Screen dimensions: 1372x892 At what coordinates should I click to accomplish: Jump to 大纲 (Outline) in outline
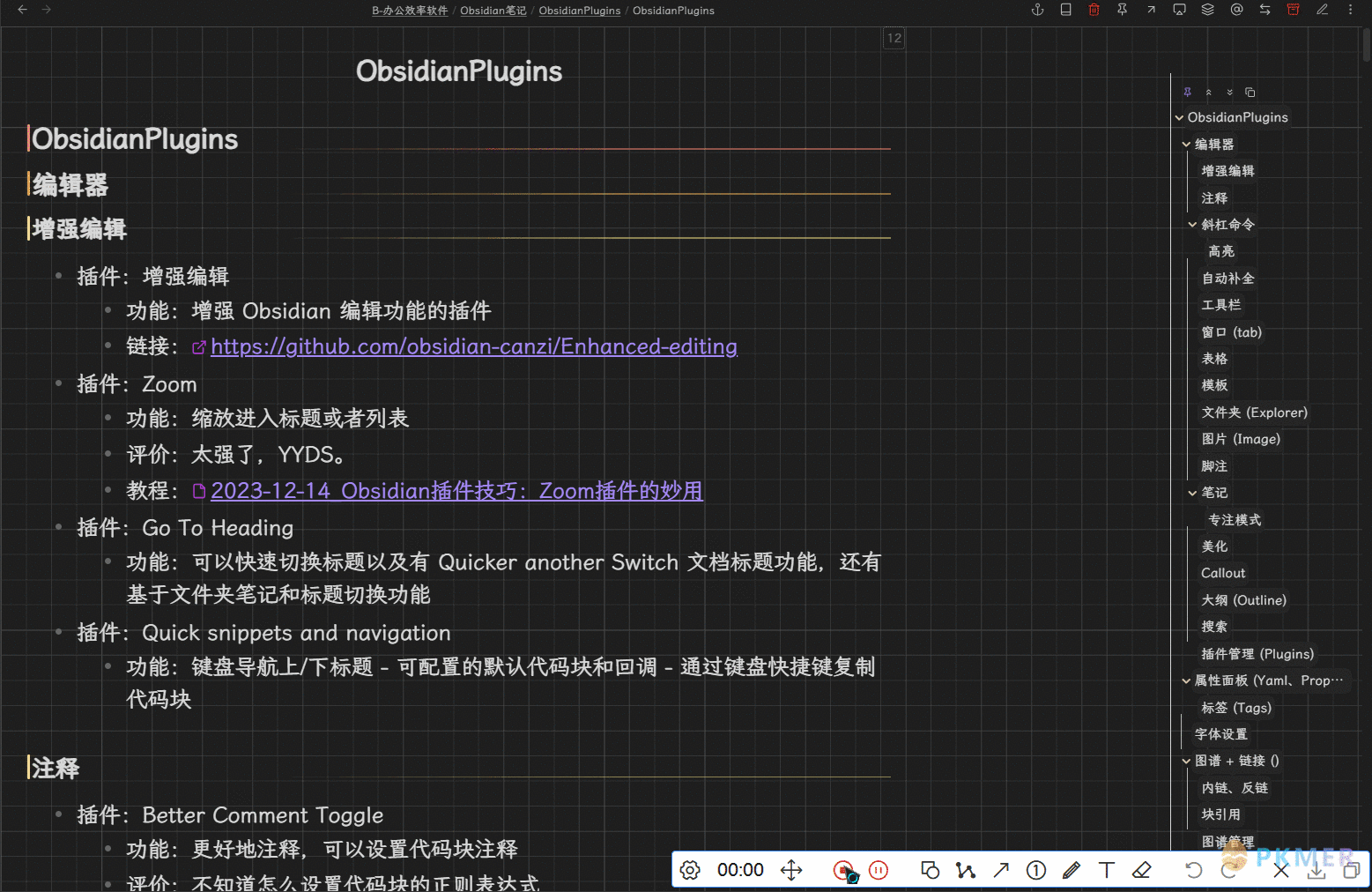[x=1243, y=600]
